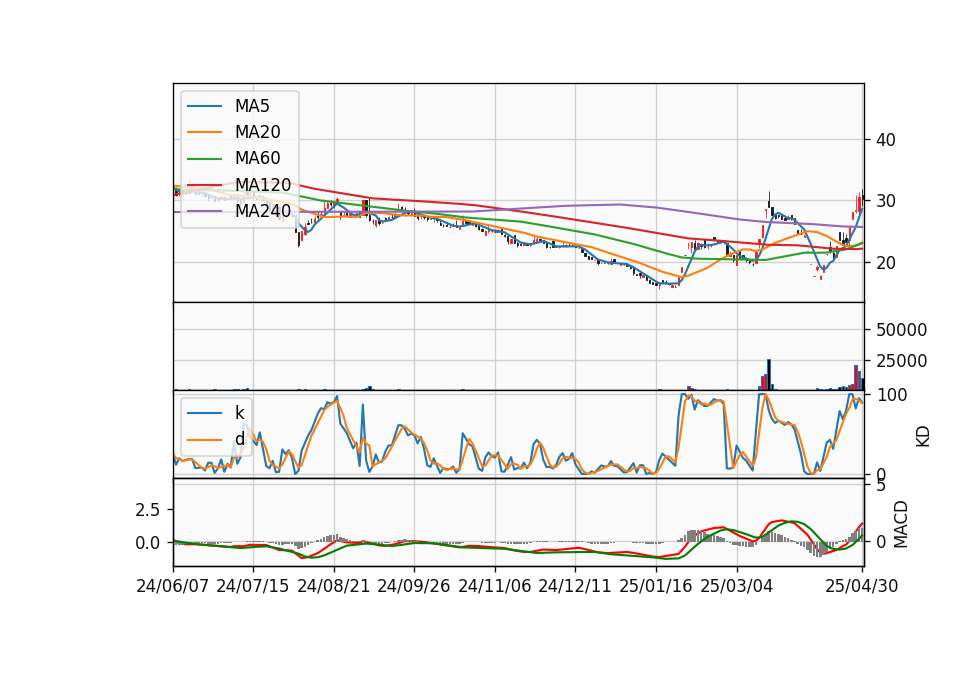The height and width of the screenshot is (690, 960).
Task: Click the green MA60 legend line sample
Action: (x=204, y=159)
